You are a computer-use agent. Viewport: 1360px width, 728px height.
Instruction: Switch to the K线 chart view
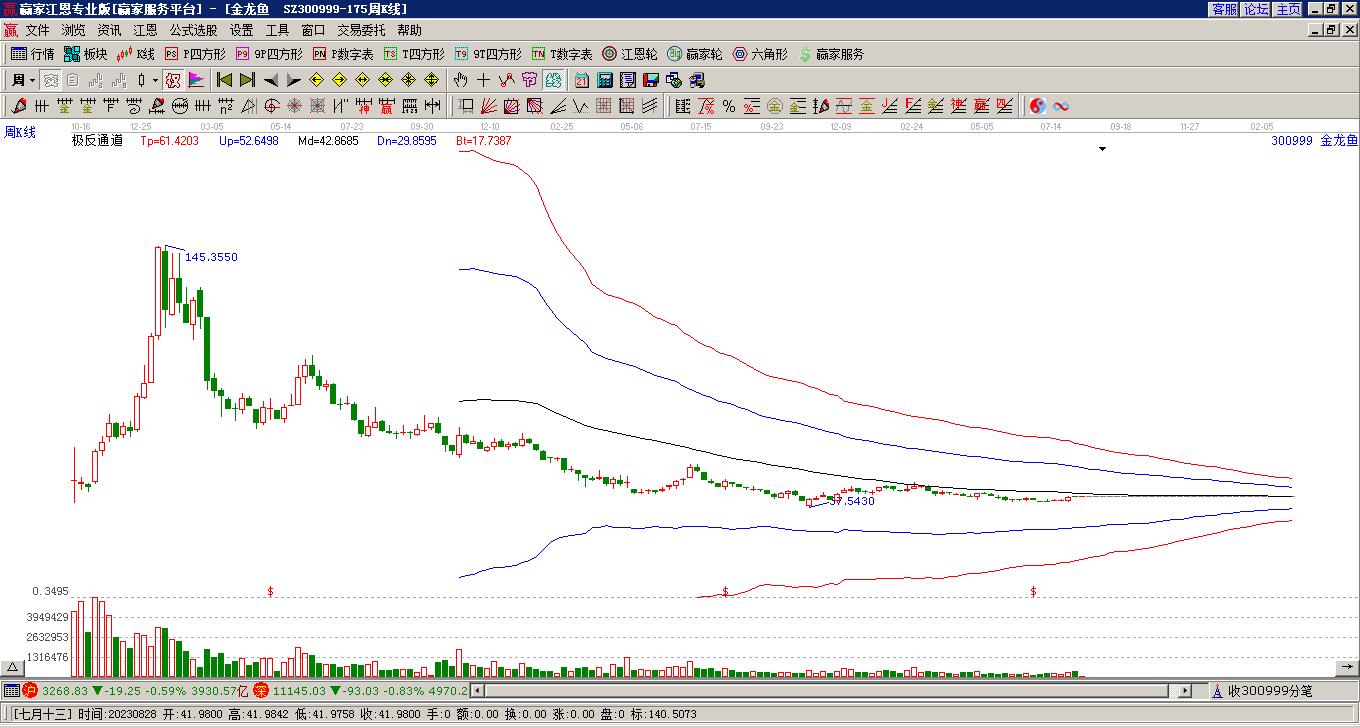135,54
